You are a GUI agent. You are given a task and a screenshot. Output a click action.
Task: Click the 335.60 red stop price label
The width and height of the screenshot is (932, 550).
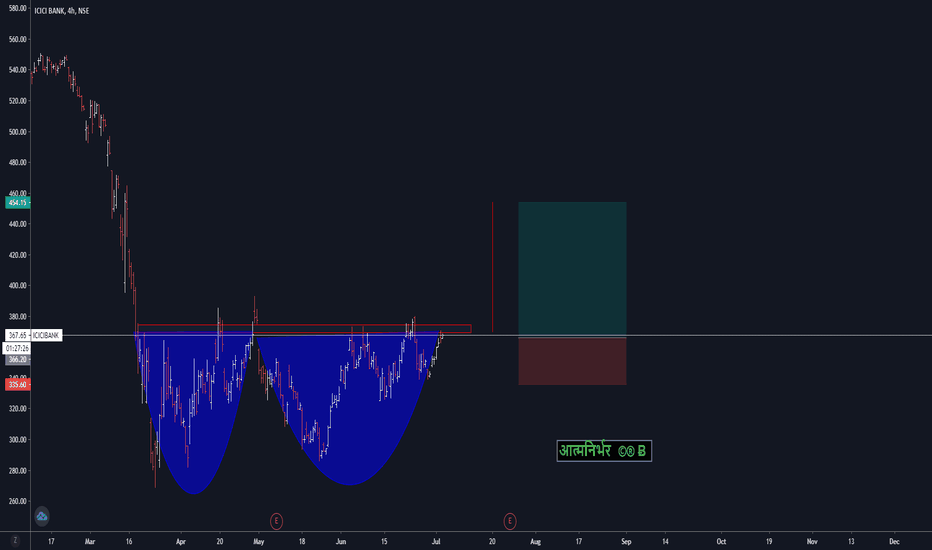pyautogui.click(x=17, y=385)
